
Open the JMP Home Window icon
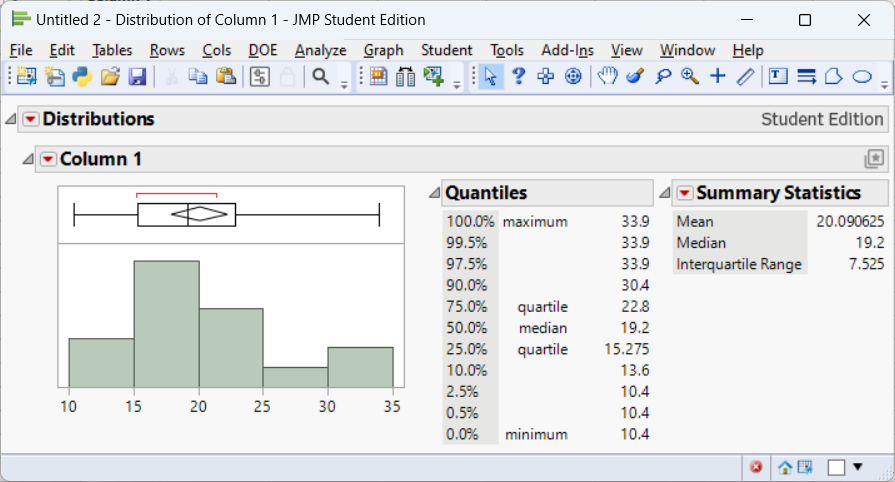785,467
